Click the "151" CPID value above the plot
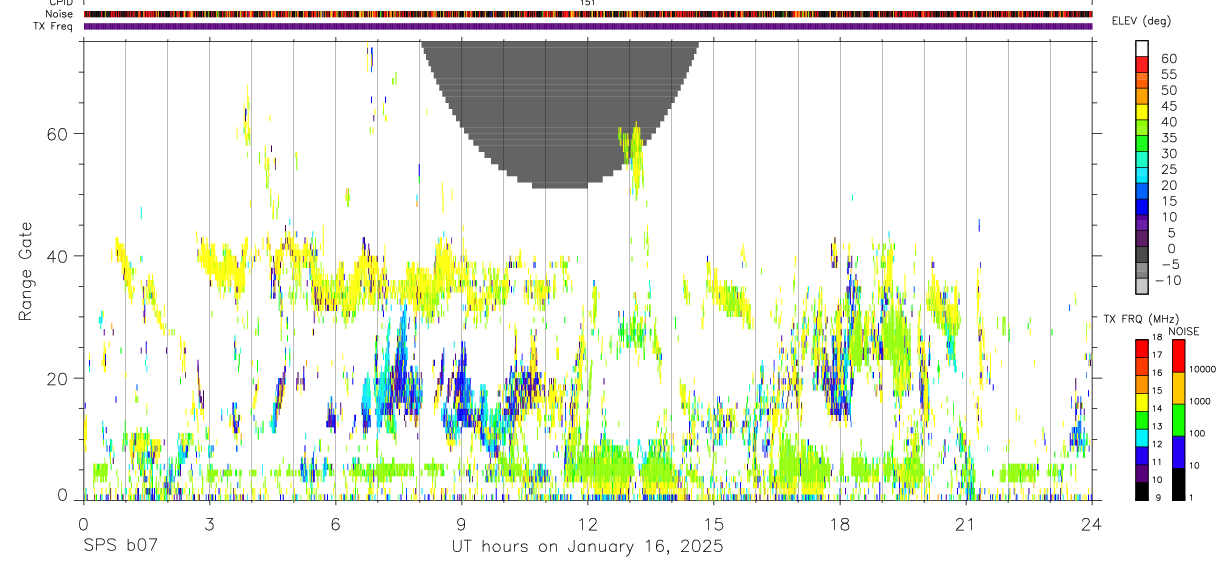The height and width of the screenshot is (567, 1228). coord(587,4)
